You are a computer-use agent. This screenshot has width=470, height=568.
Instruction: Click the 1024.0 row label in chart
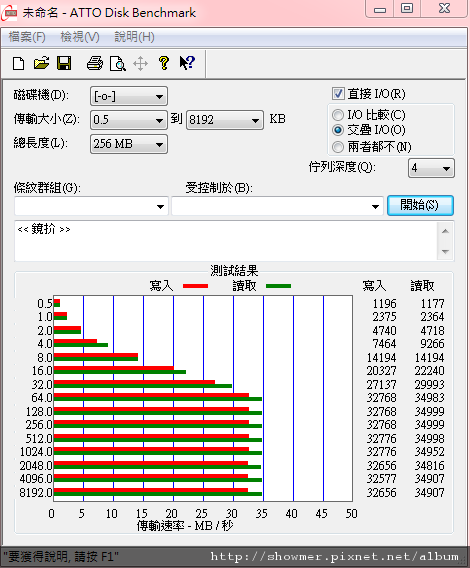click(x=36, y=452)
